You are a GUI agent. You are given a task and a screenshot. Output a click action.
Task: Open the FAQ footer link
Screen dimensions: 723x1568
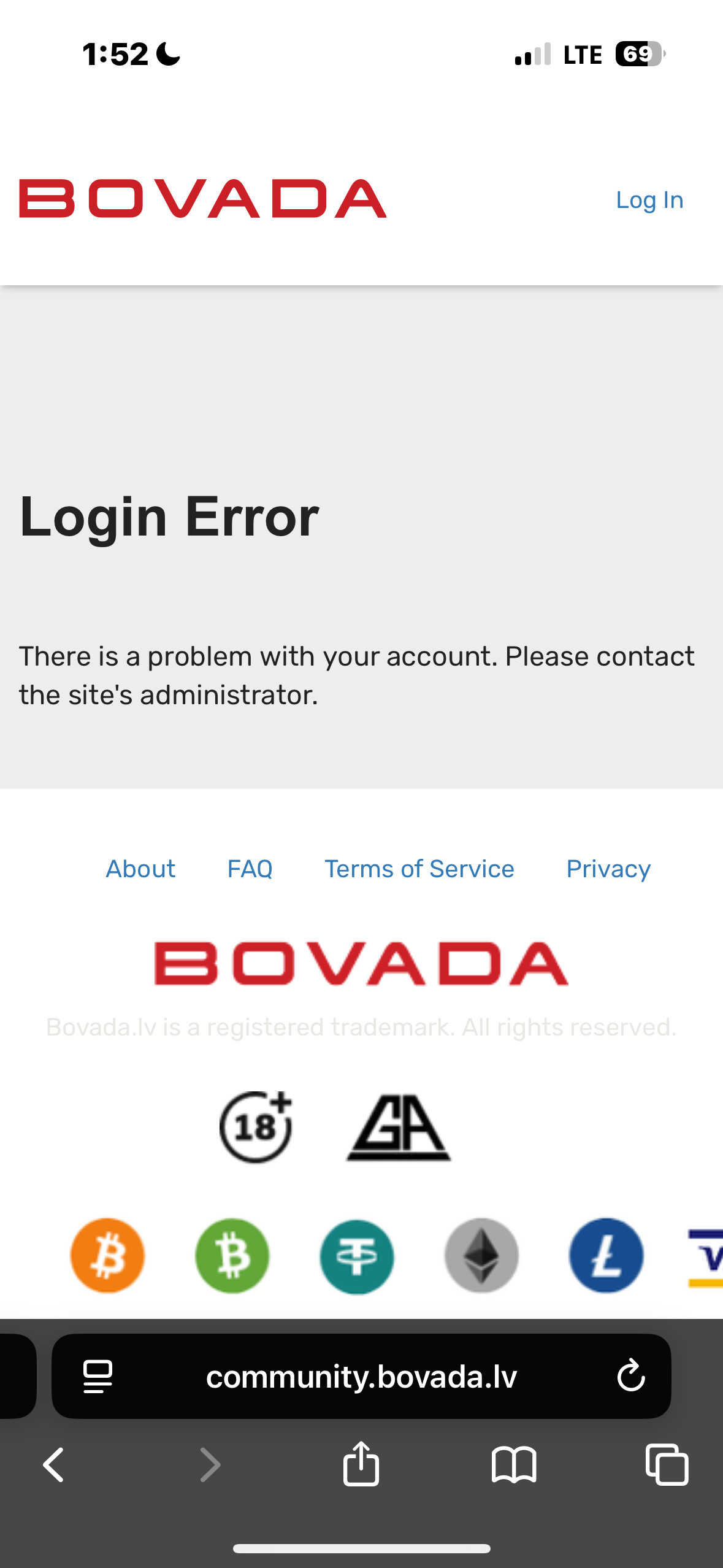click(250, 869)
